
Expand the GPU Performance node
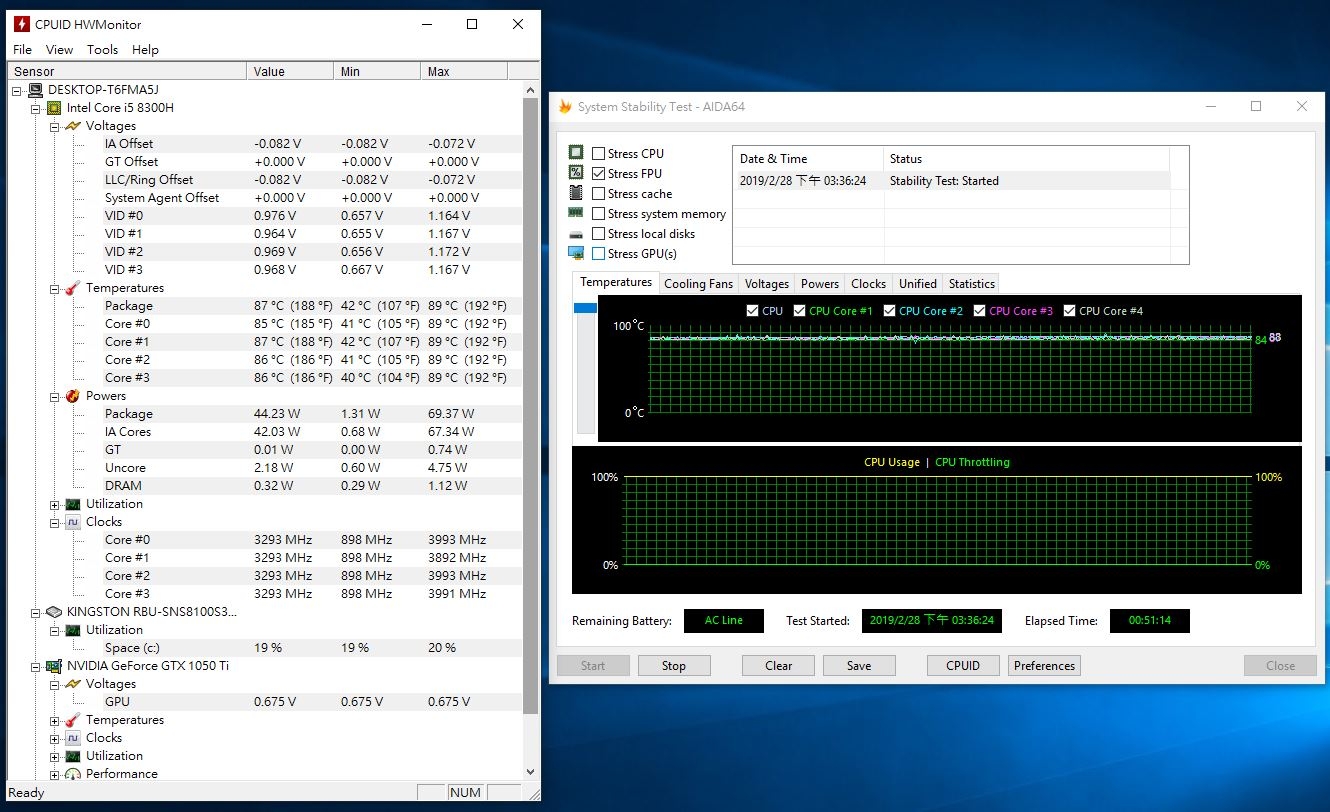coord(55,774)
